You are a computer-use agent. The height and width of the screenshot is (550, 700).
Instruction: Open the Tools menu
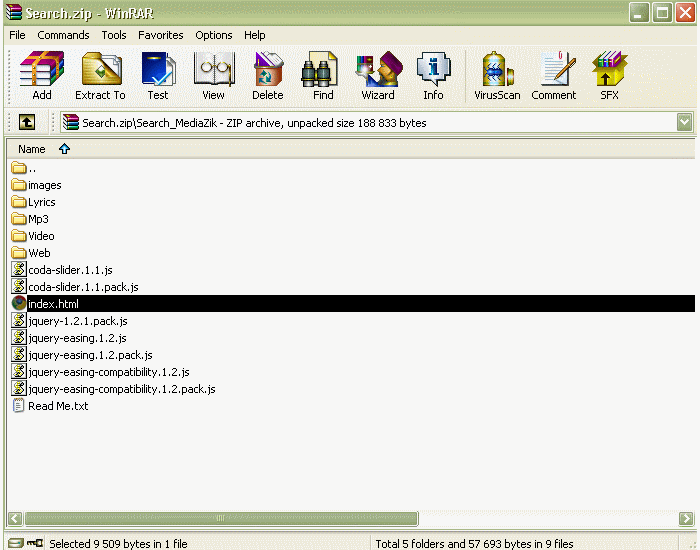[x=114, y=35]
